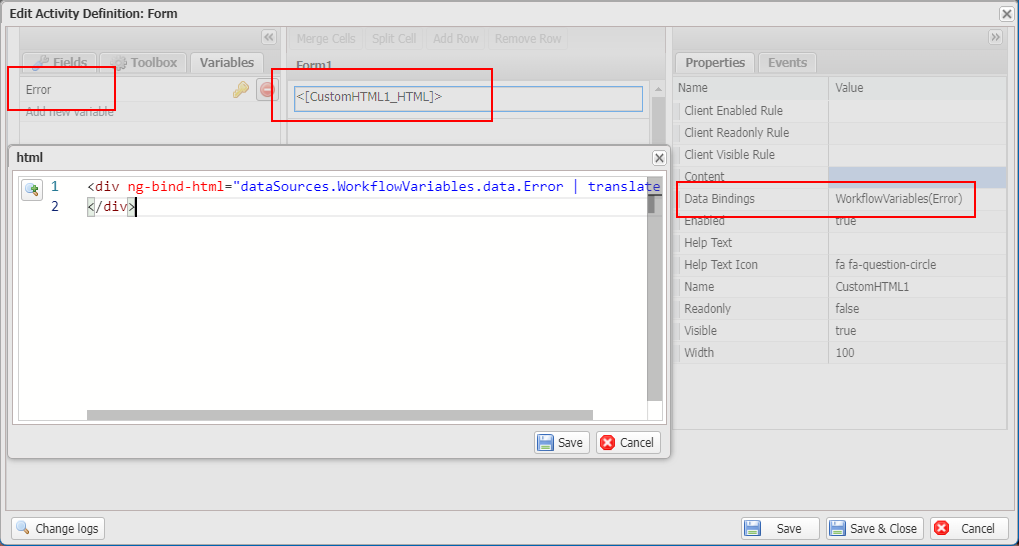Click Add Row in form toolbar

455,39
